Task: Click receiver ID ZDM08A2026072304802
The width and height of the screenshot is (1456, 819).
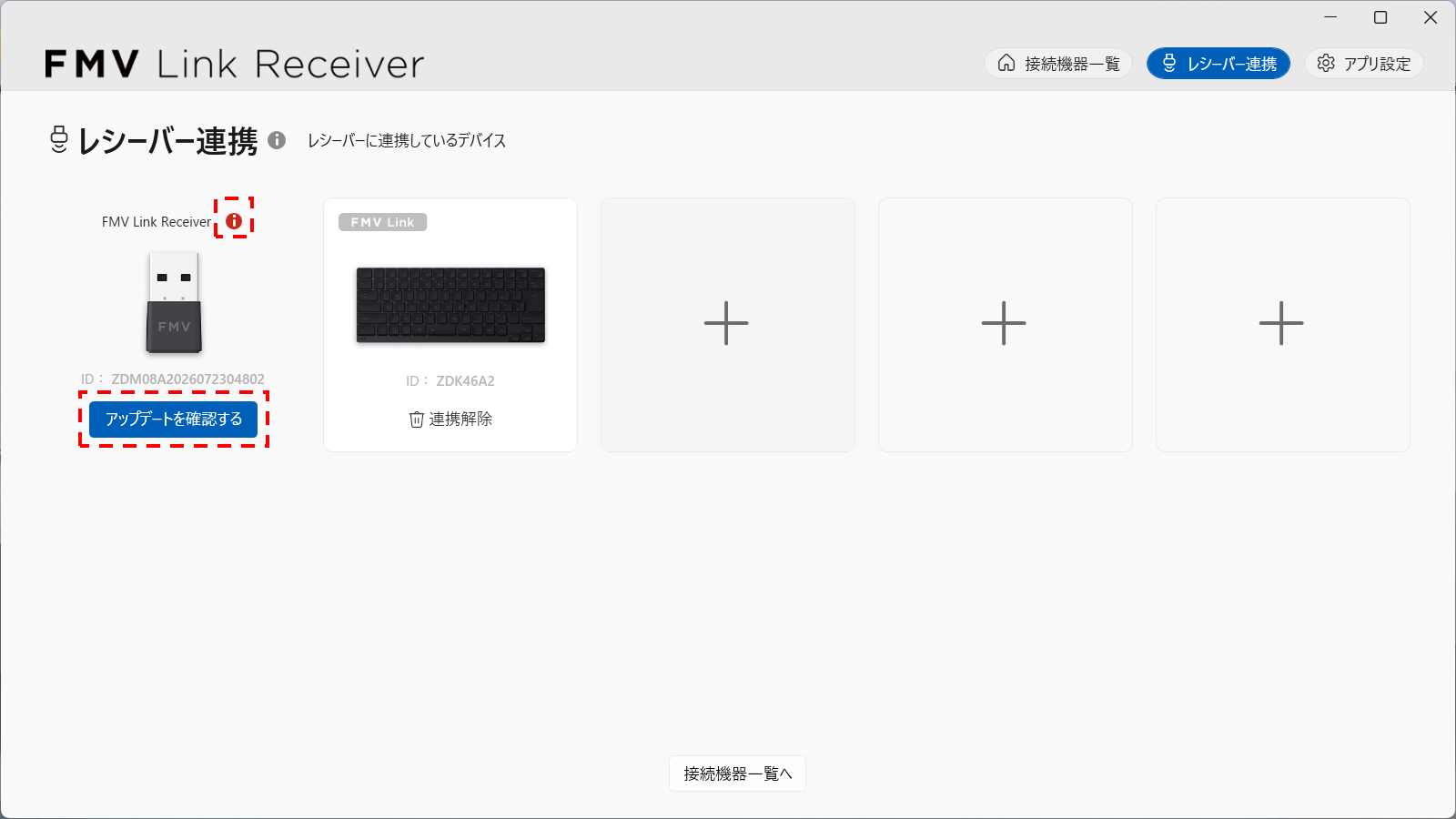Action: (173, 379)
